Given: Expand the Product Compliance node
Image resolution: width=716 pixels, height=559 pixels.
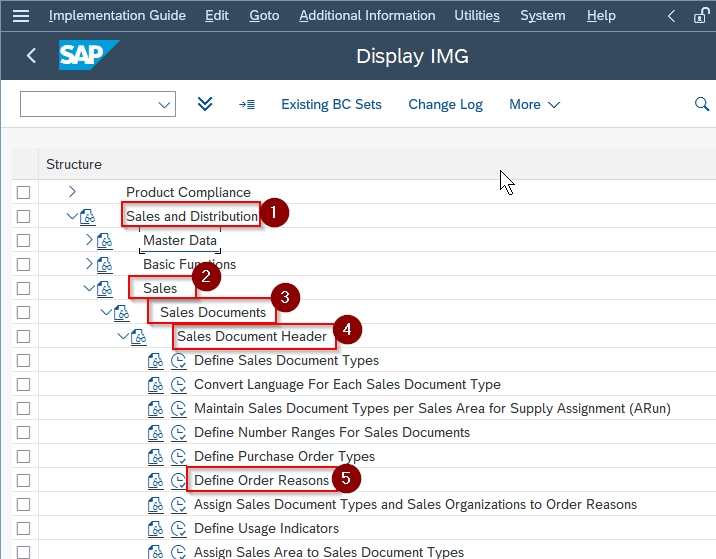Looking at the screenshot, I should pos(72,191).
